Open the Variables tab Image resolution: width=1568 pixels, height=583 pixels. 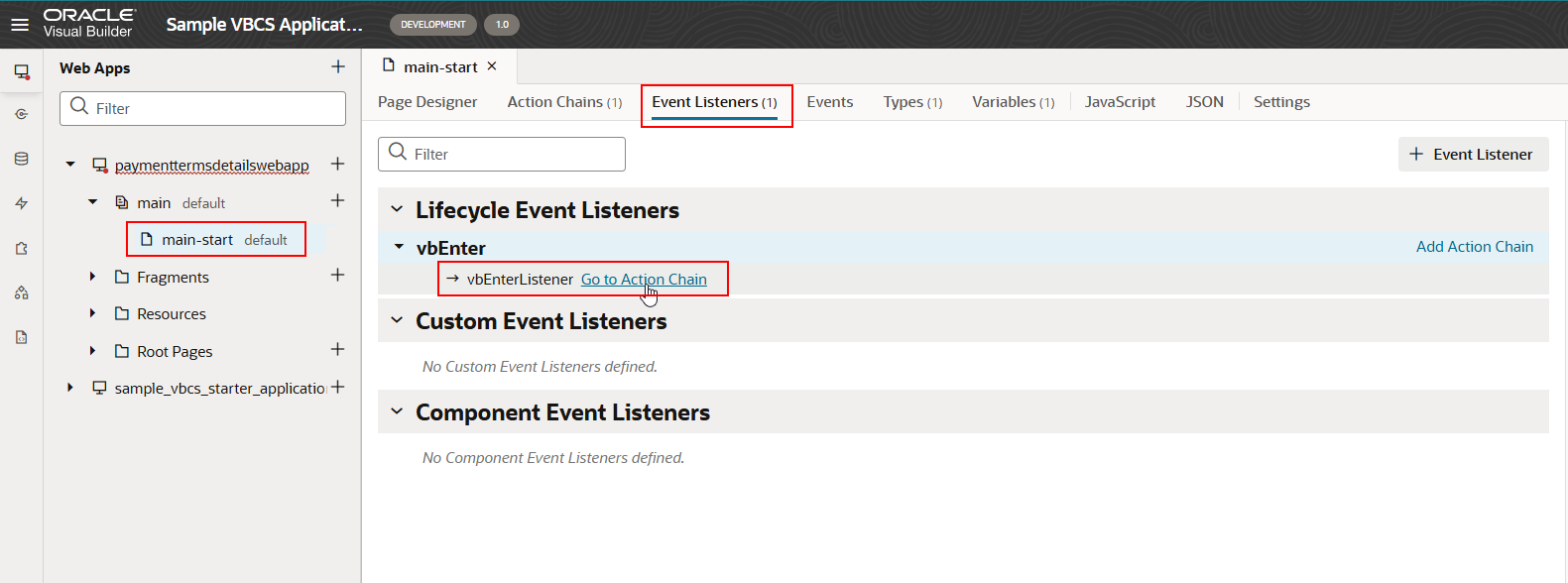coord(1013,102)
